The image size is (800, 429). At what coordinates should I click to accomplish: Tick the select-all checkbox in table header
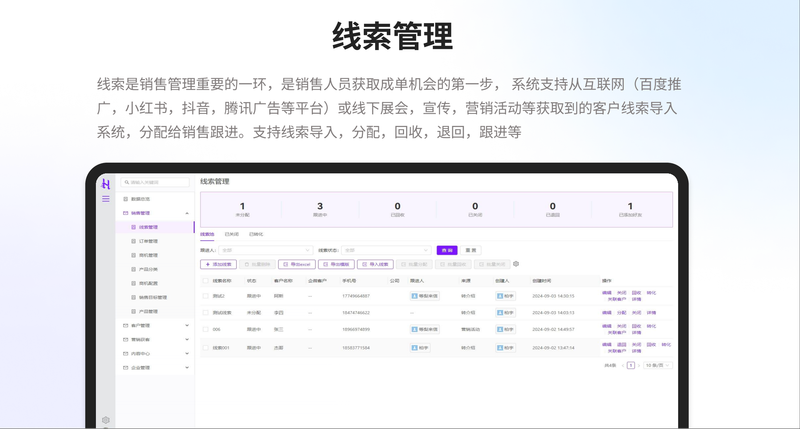coord(206,281)
